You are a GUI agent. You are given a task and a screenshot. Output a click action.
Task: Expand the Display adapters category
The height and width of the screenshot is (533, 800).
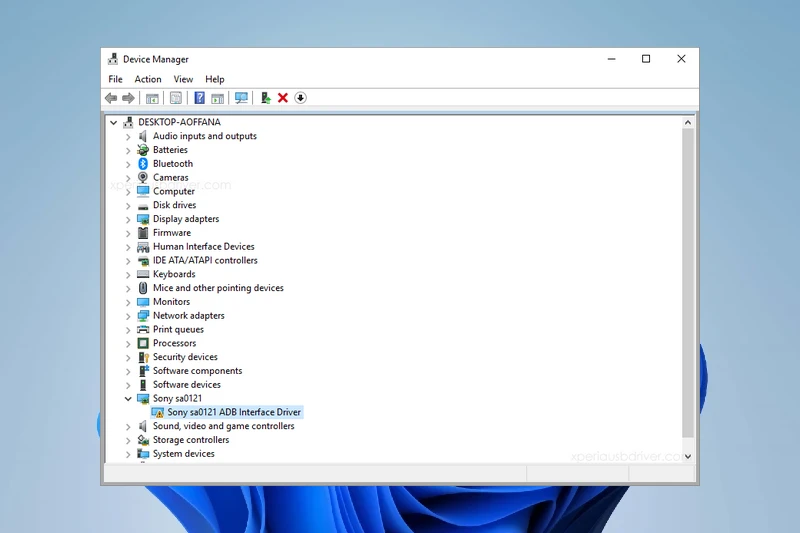coord(128,219)
